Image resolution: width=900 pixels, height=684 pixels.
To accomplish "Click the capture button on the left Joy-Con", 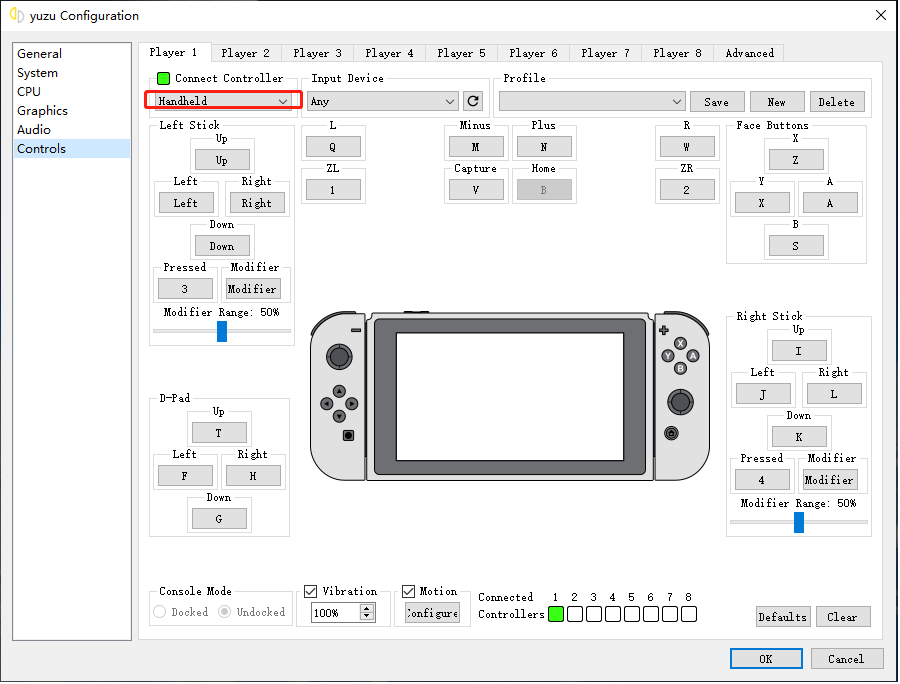I will click(x=348, y=435).
